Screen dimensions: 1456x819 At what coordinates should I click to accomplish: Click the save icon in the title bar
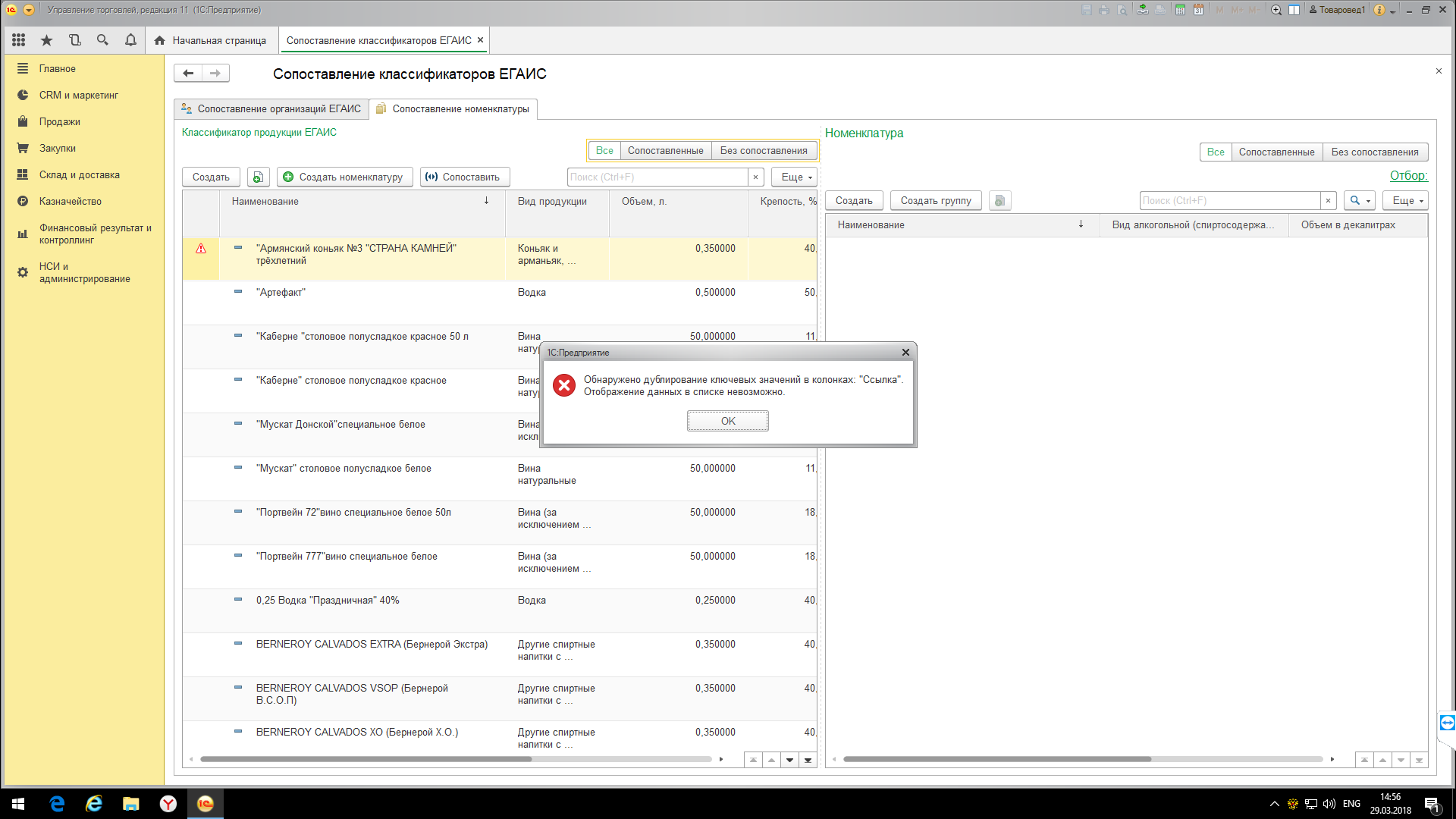coord(1087,10)
